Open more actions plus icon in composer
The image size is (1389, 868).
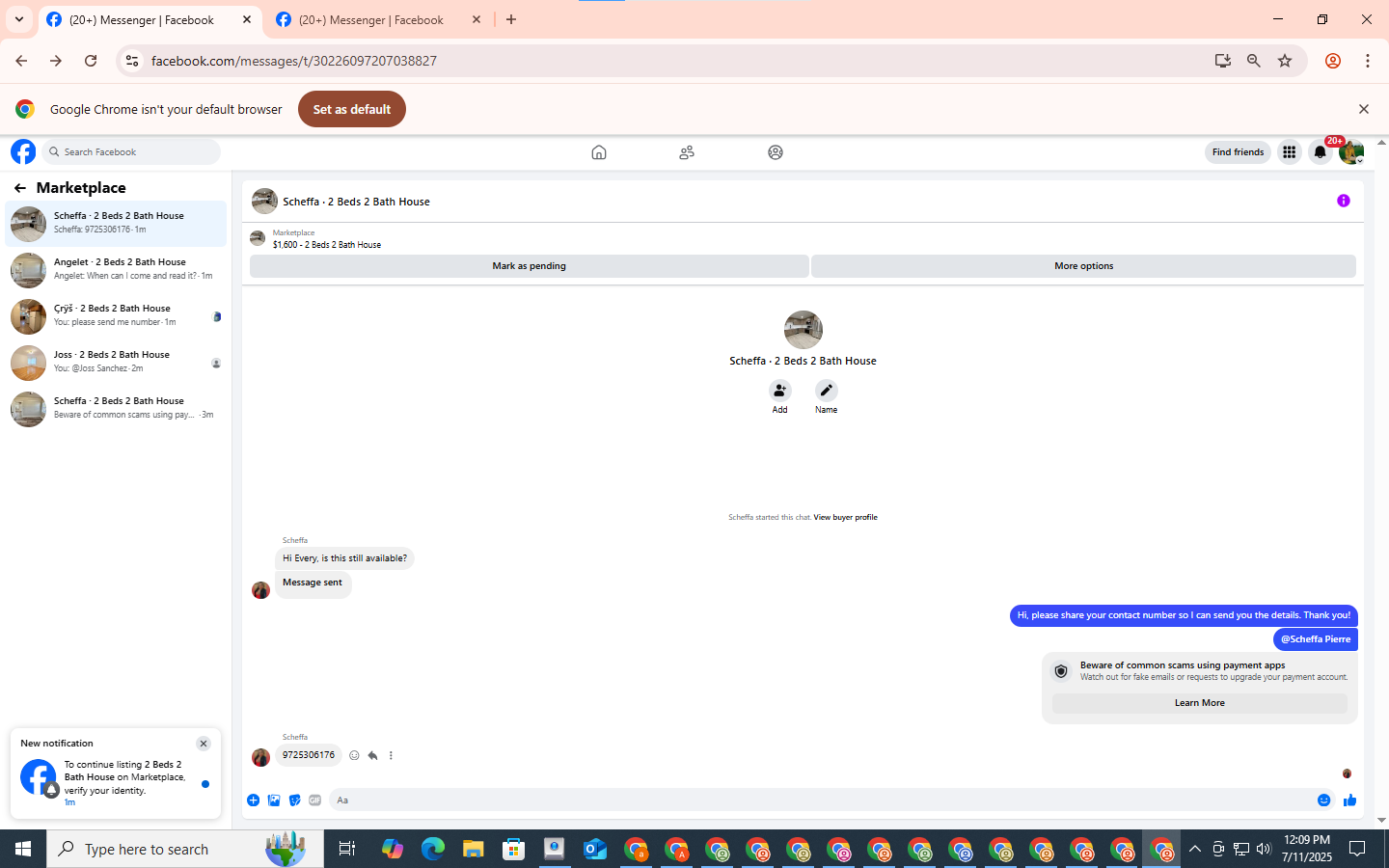[253, 800]
